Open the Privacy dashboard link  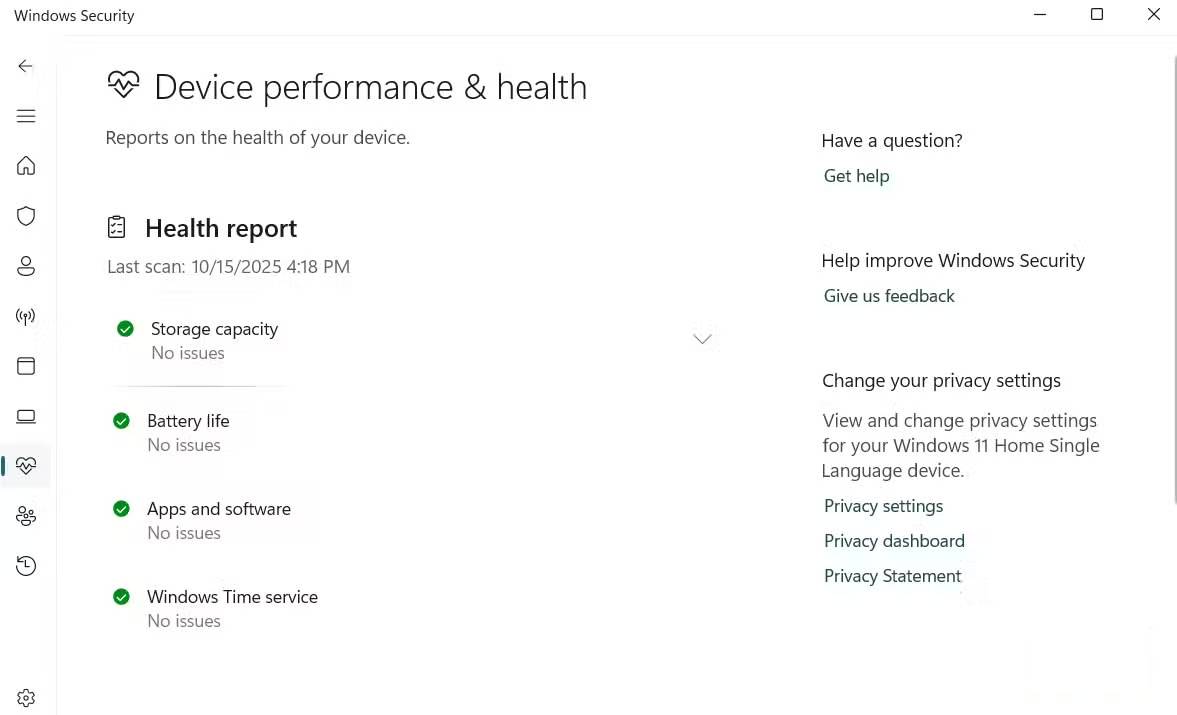[894, 541]
